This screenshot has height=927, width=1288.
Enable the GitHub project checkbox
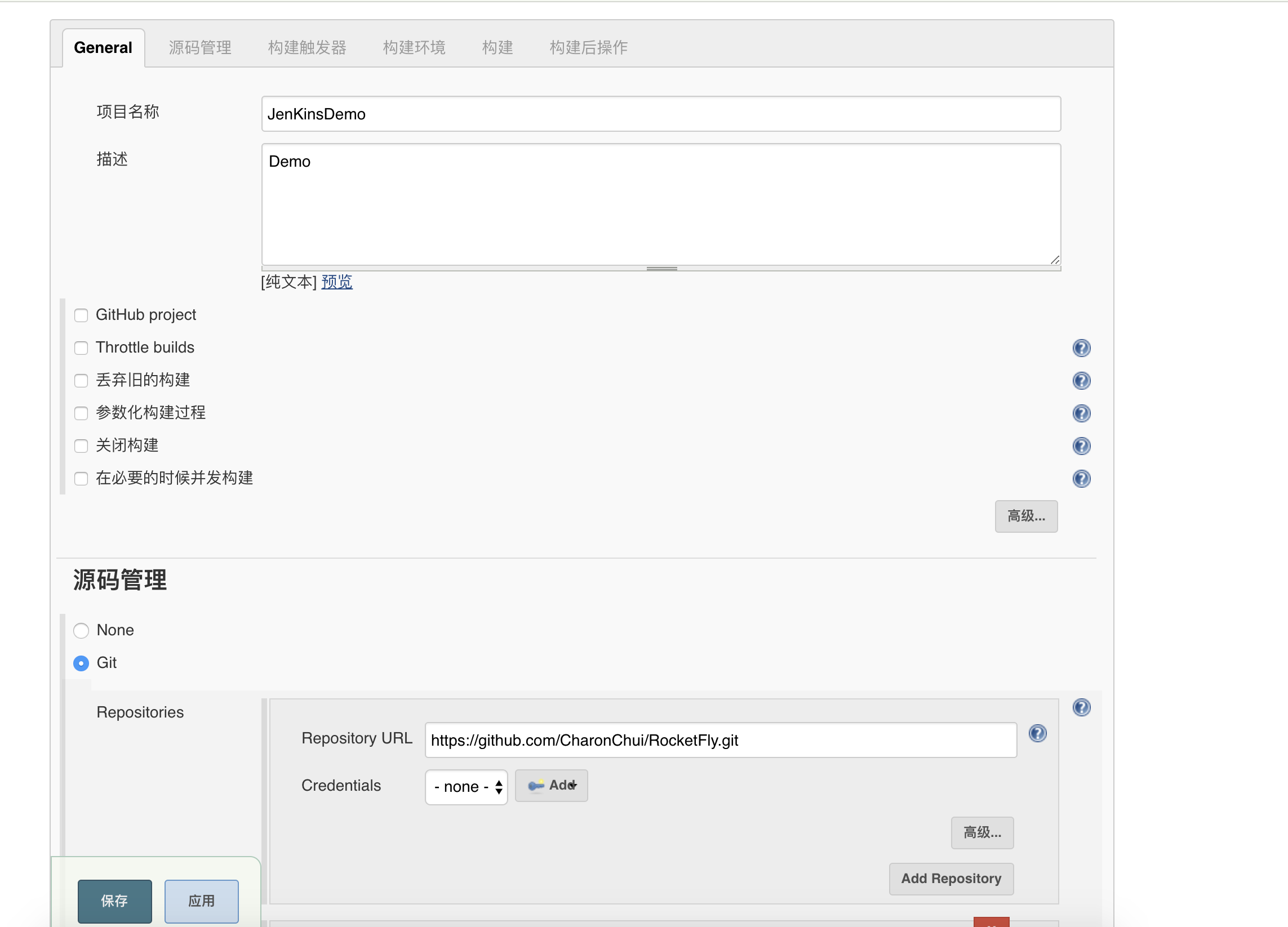81,315
